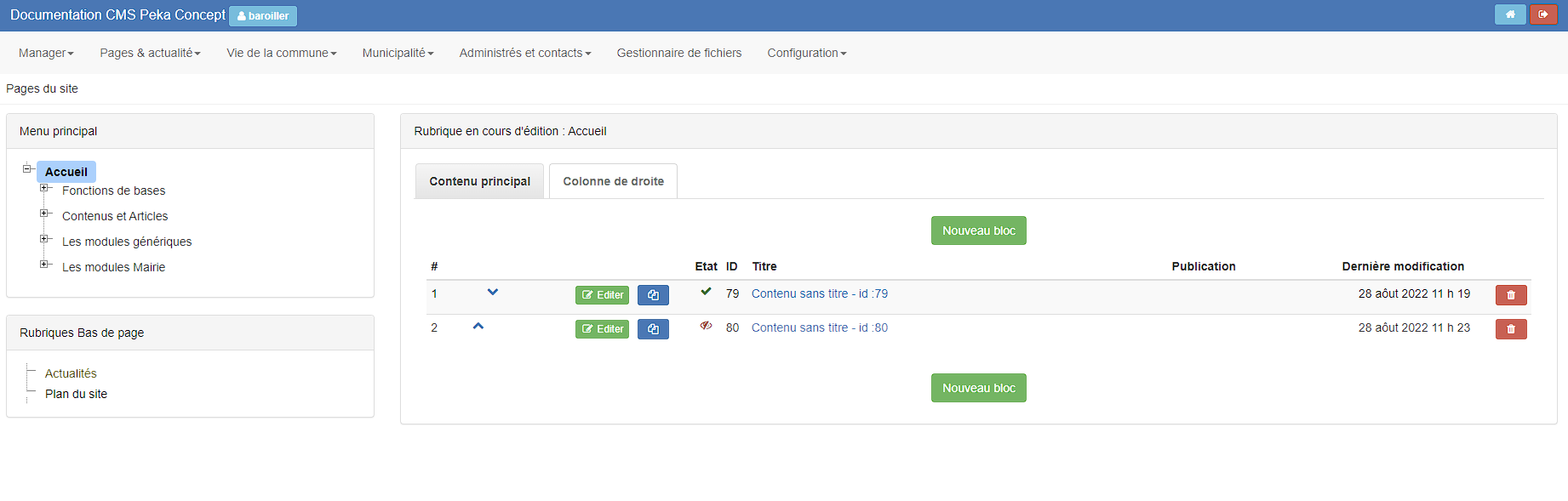The width and height of the screenshot is (1568, 501).
Task: Toggle published state checkmark of block 79
Action: point(706,291)
